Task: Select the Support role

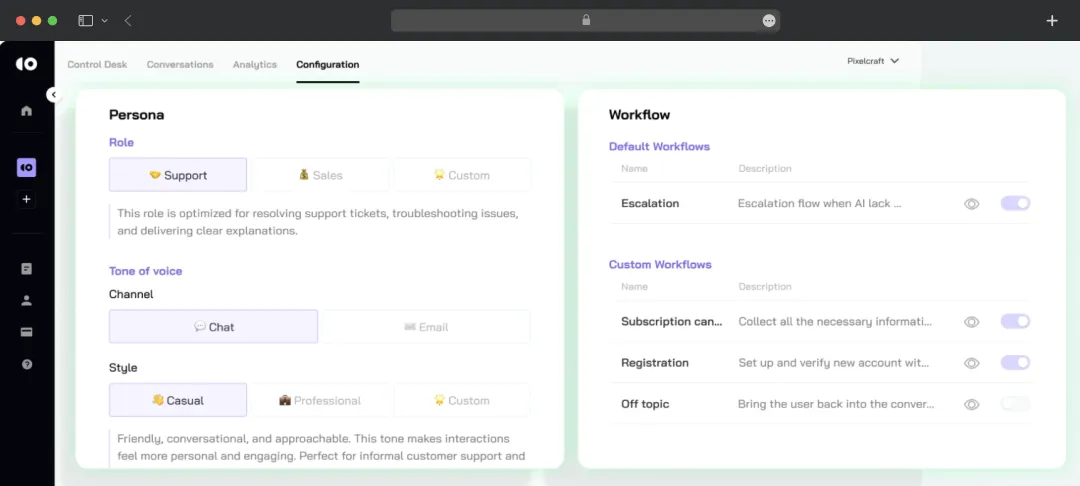Action: [x=178, y=175]
